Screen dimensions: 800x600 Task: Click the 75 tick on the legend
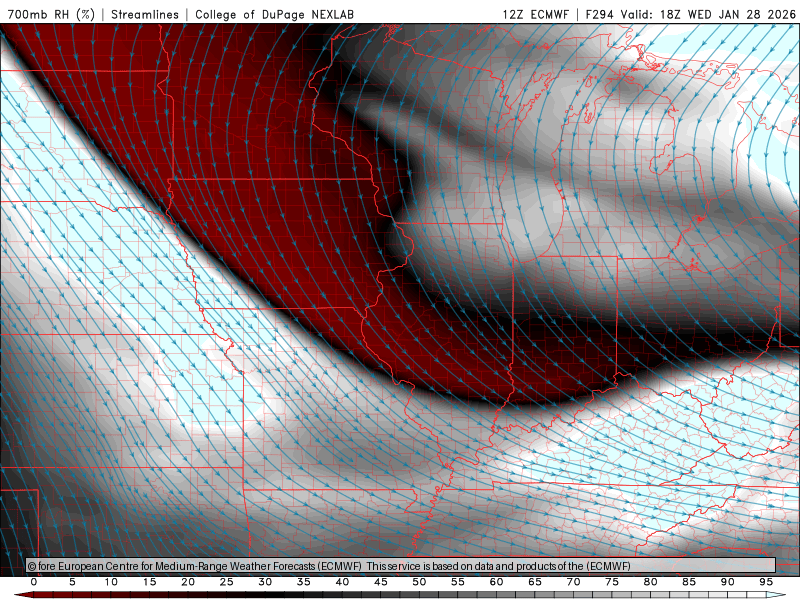(612, 582)
